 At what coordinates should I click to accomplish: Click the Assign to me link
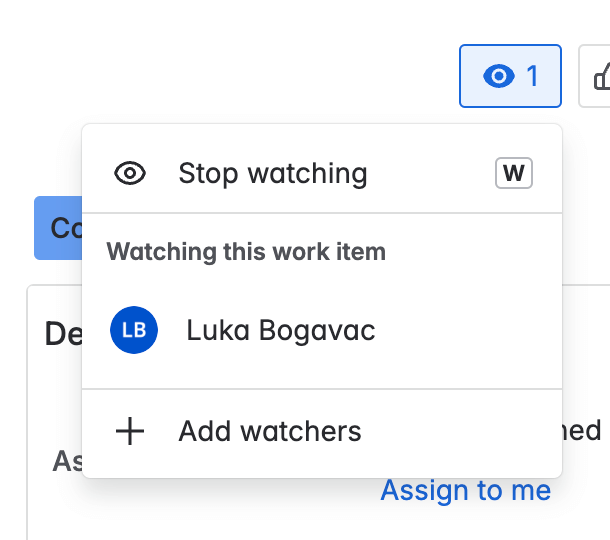click(x=465, y=491)
